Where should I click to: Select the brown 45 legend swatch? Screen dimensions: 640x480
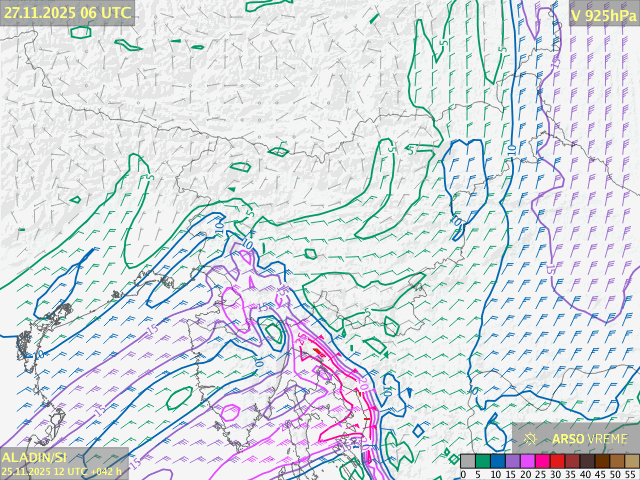(601, 460)
